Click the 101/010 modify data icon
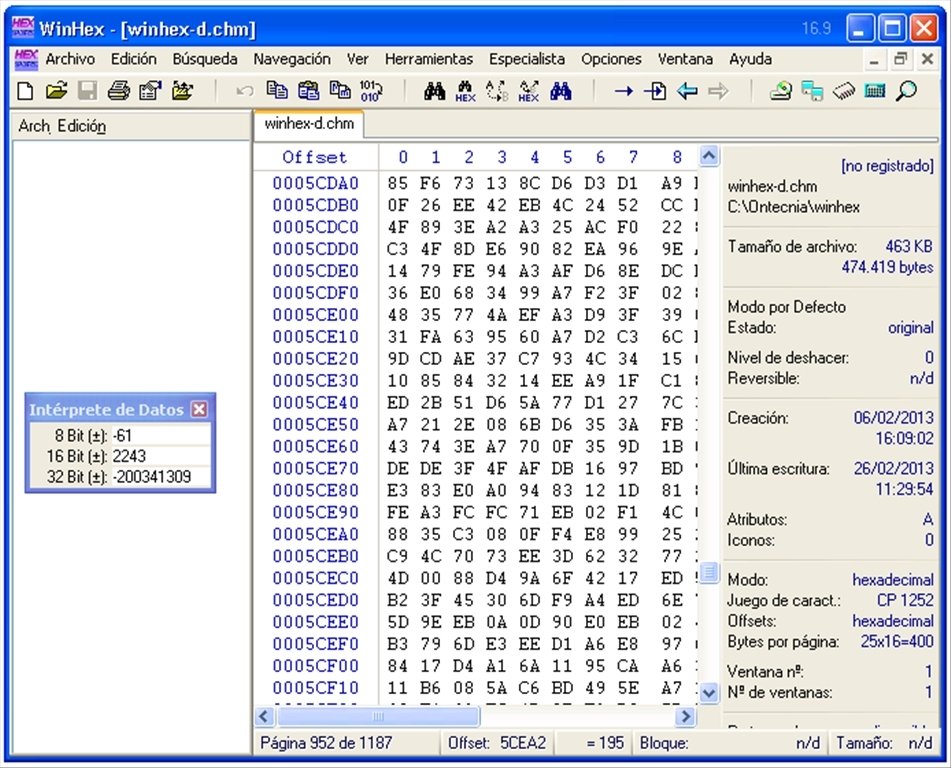Screen dimensions: 951x768 [371, 91]
